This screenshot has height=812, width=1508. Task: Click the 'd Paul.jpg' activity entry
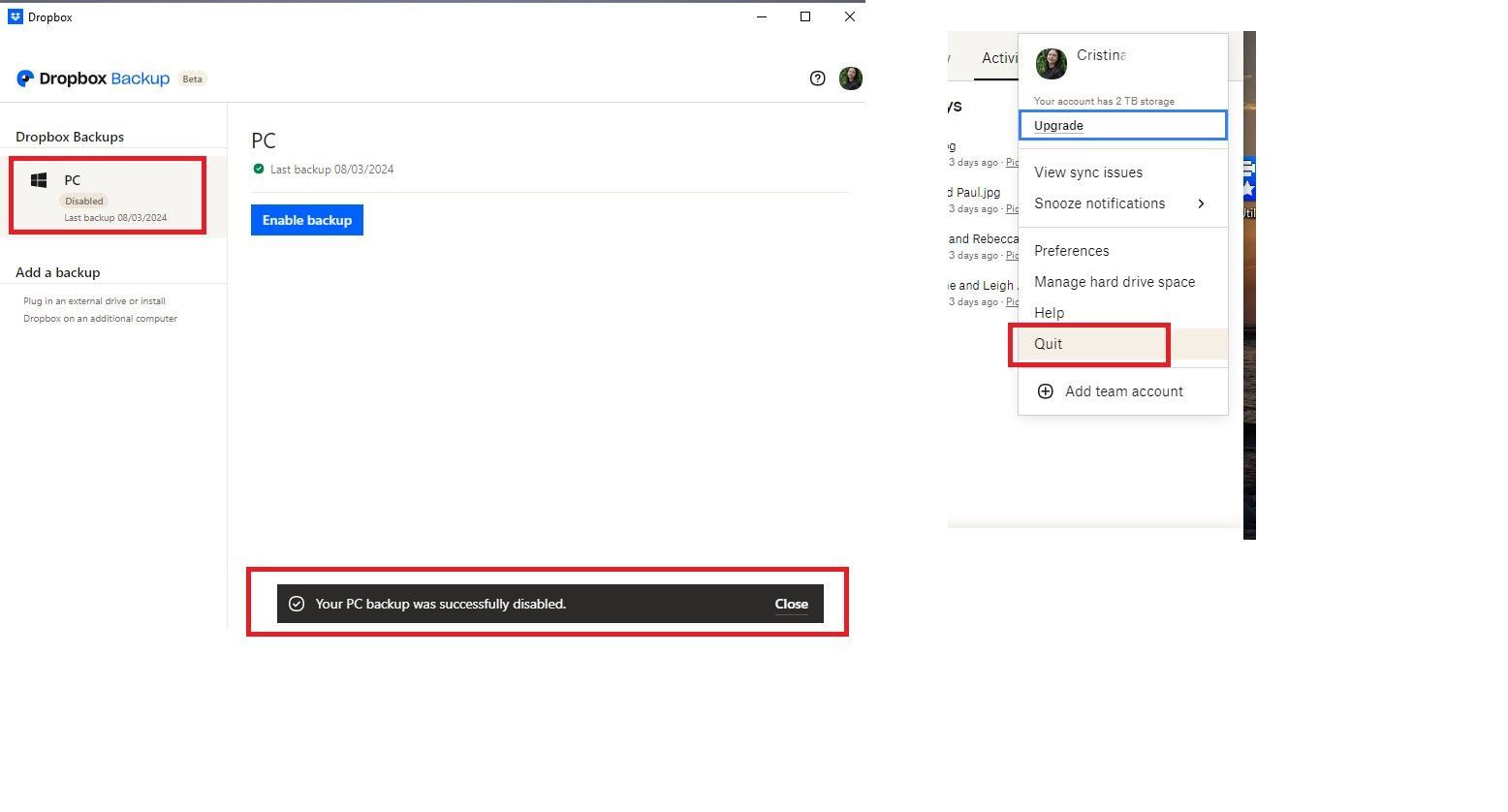[974, 192]
